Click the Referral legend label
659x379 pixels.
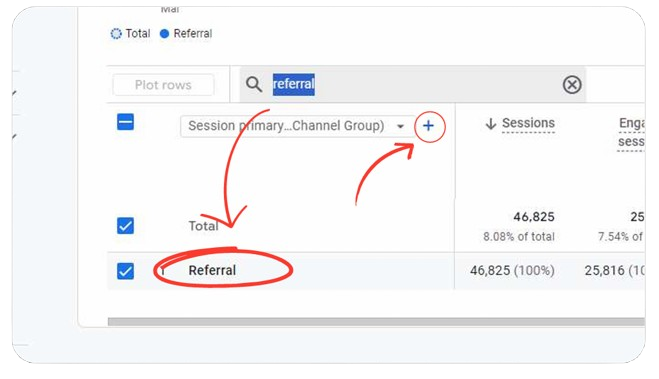point(192,34)
